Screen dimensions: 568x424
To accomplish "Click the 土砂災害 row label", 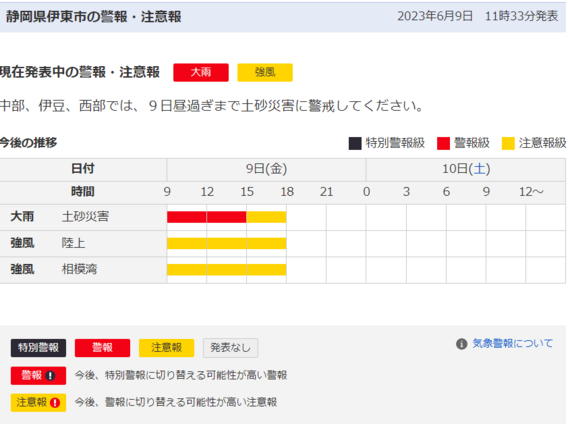I will pos(85,217).
